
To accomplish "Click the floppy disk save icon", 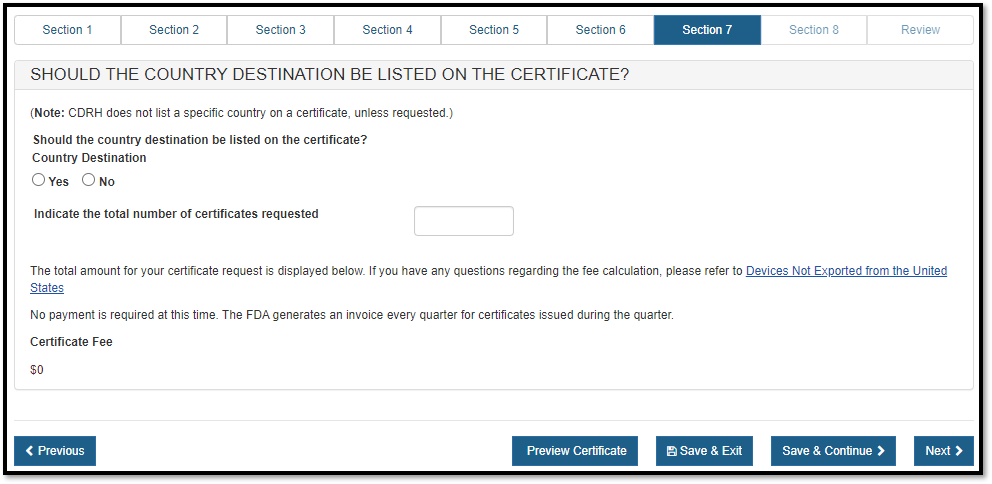I will tap(671, 451).
